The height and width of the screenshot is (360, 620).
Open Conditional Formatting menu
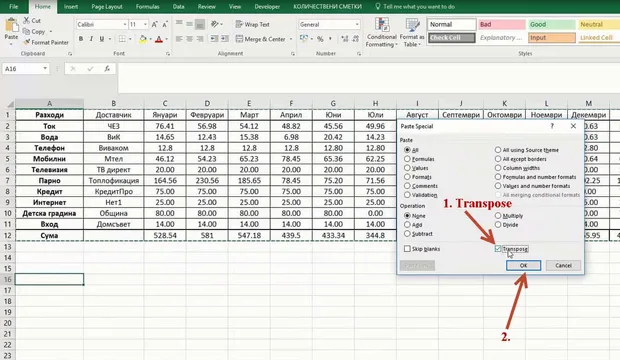coord(381,32)
